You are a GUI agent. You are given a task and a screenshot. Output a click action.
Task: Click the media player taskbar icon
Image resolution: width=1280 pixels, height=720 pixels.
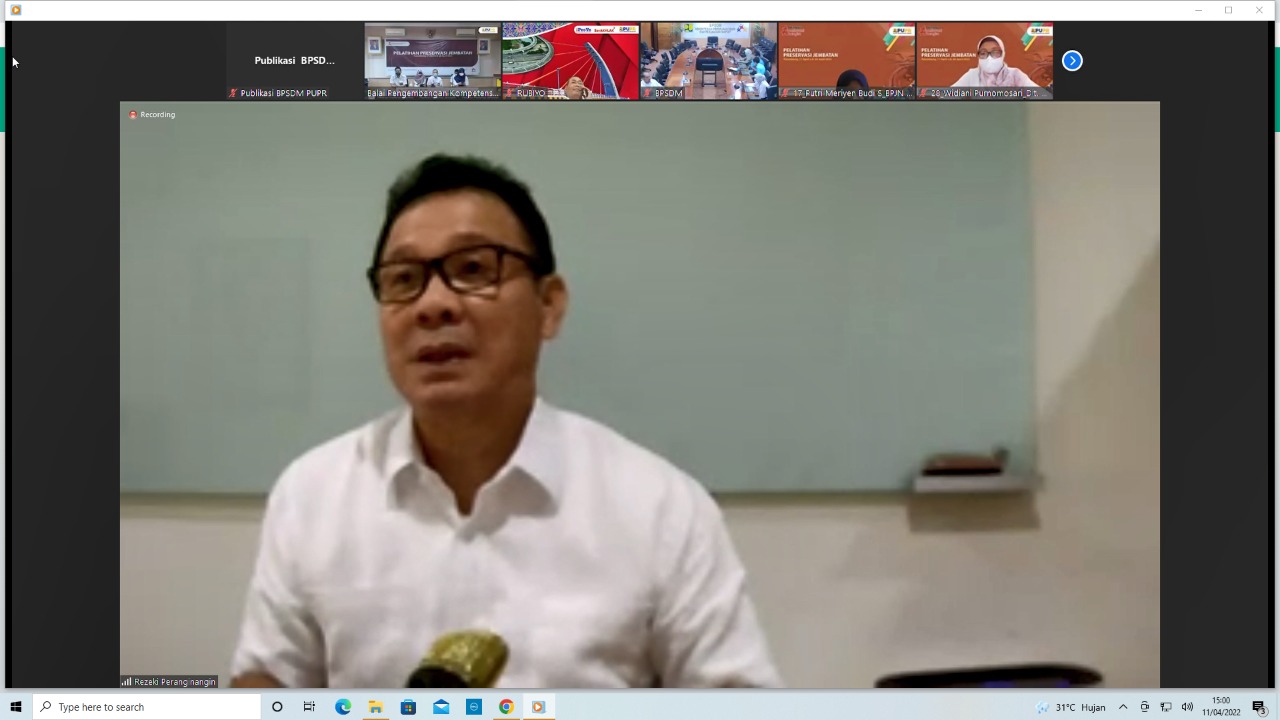tap(538, 707)
